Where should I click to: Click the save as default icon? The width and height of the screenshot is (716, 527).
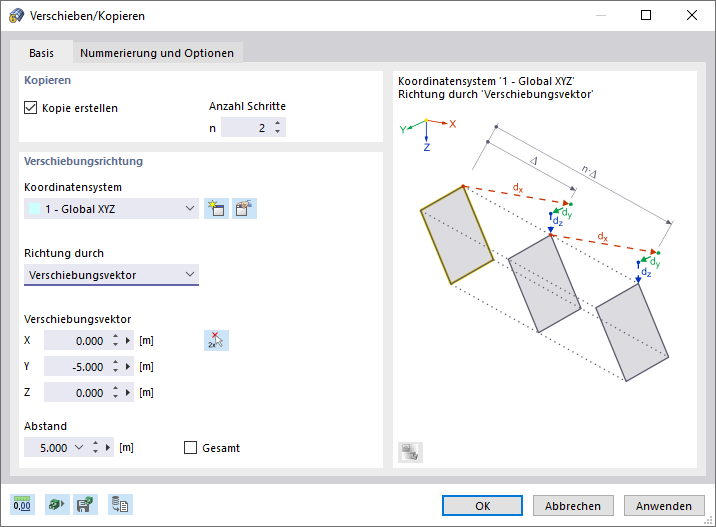tap(85, 505)
